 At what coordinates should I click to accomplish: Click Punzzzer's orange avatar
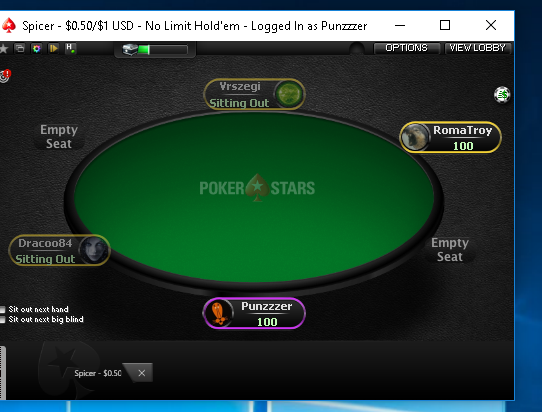click(218, 313)
